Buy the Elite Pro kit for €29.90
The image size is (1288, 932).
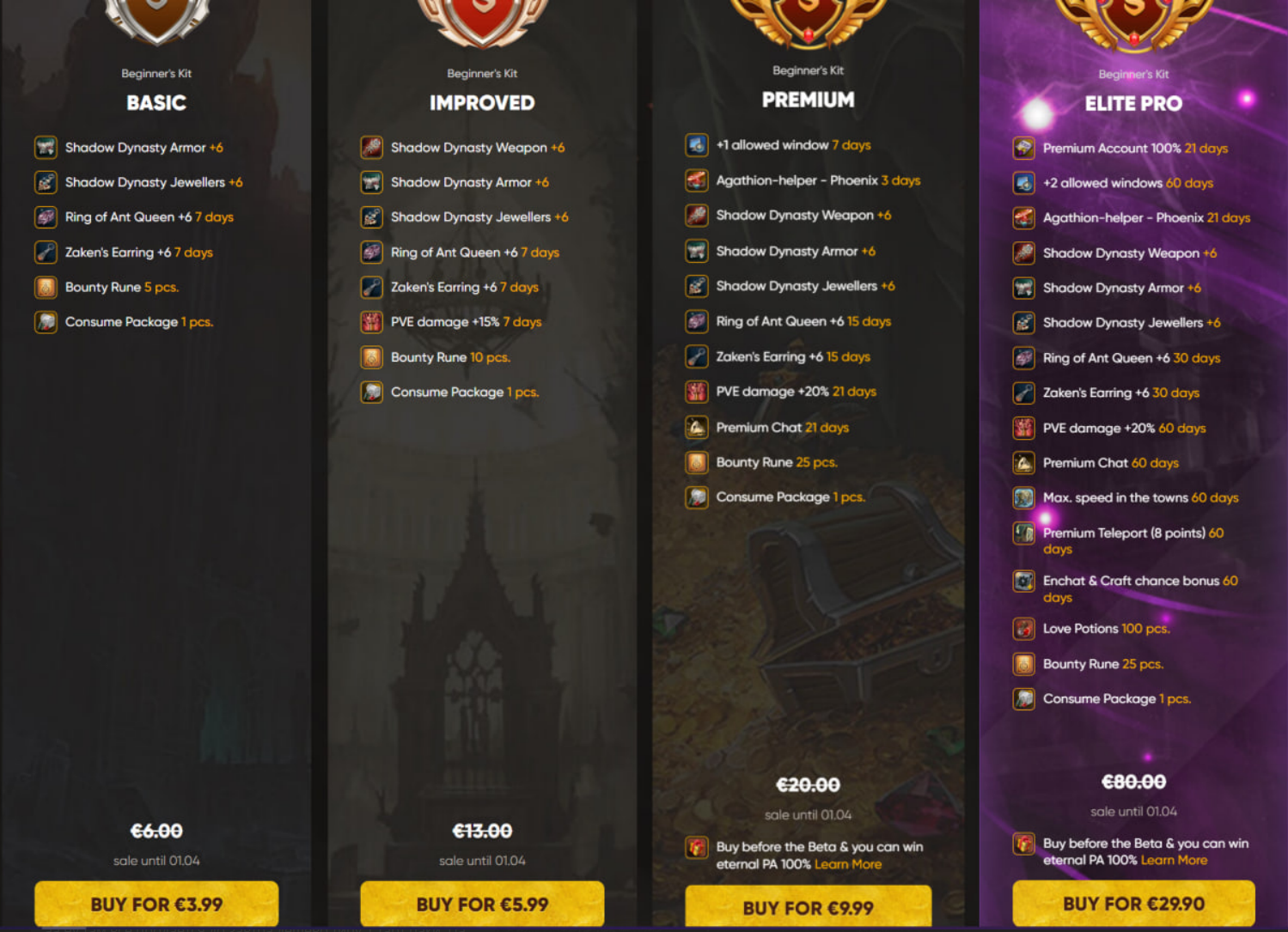point(1133,904)
